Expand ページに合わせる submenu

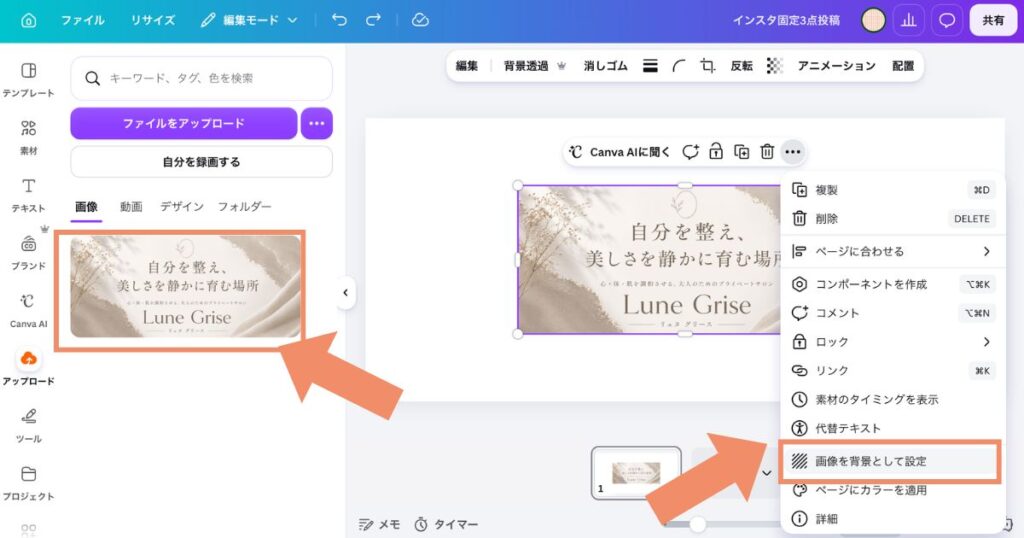(x=893, y=251)
